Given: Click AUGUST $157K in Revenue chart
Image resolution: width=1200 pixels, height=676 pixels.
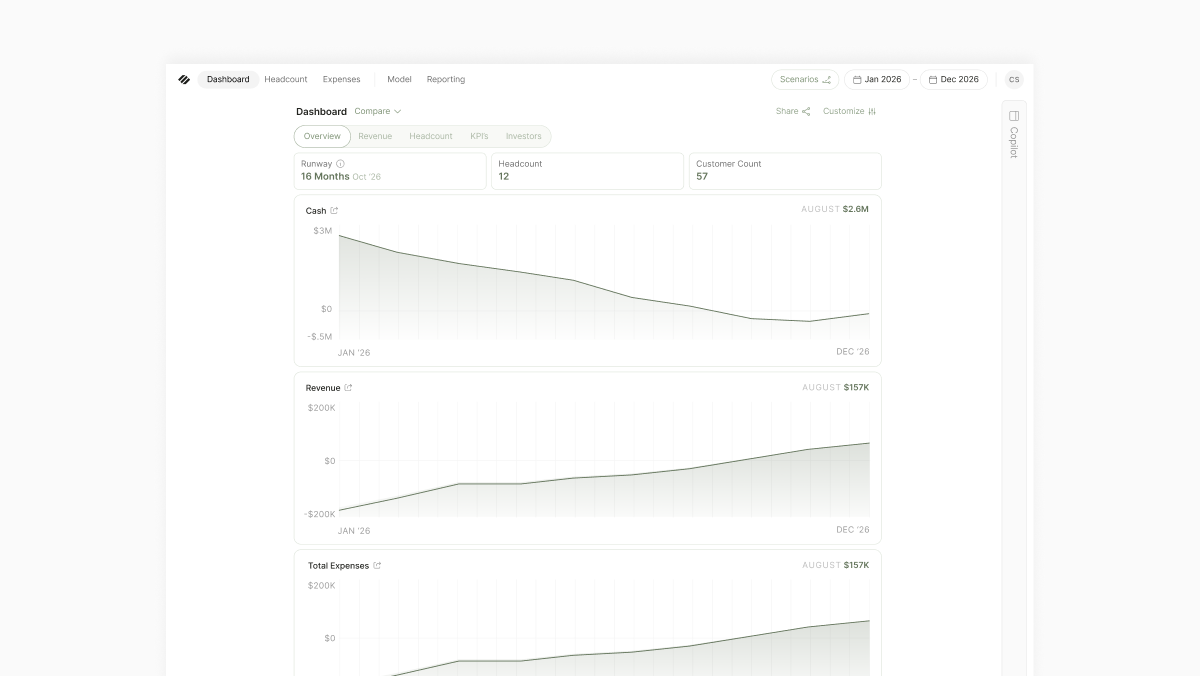Looking at the screenshot, I should pyautogui.click(x=835, y=387).
